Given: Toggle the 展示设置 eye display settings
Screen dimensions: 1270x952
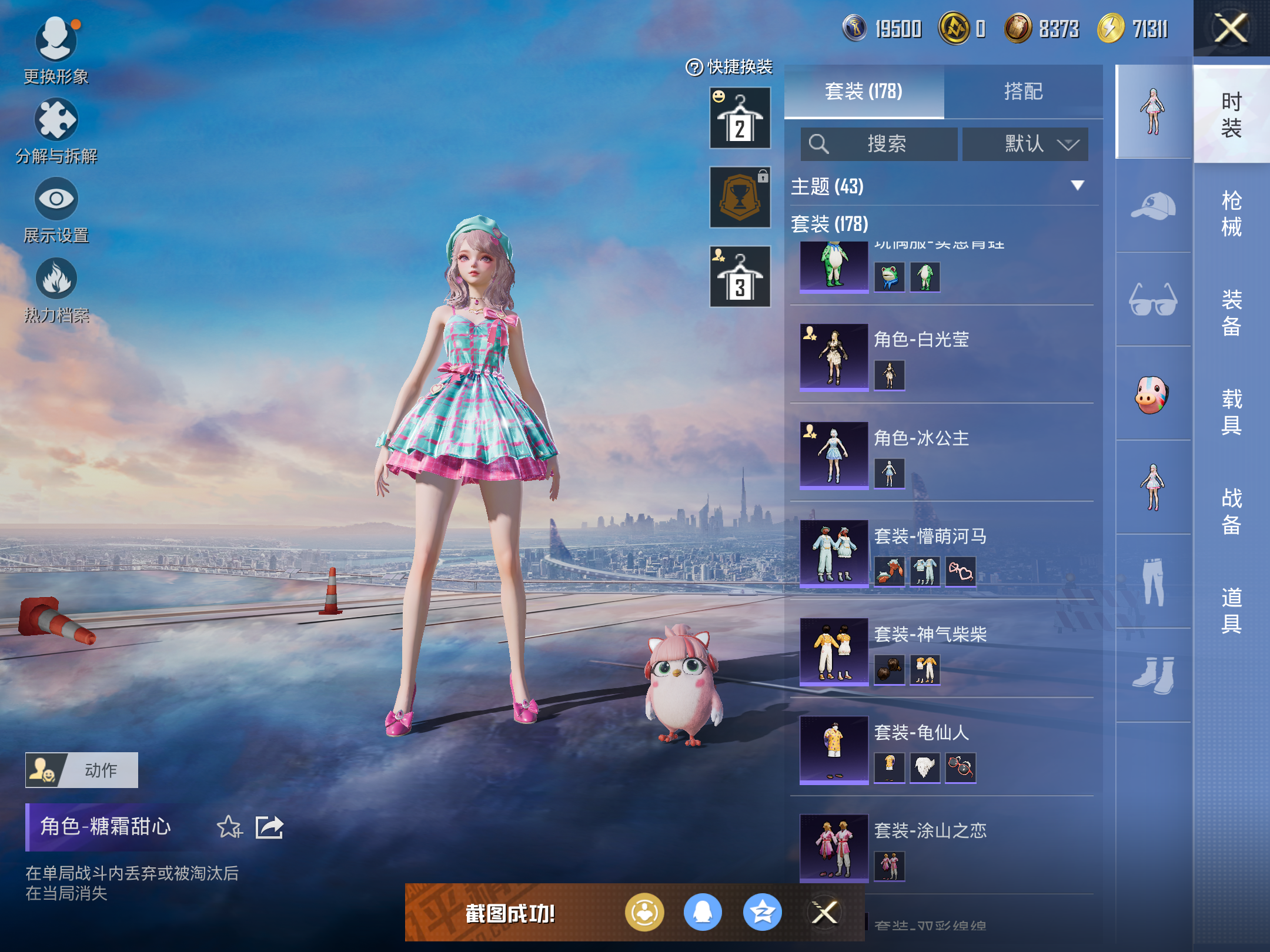Looking at the screenshot, I should click(56, 199).
